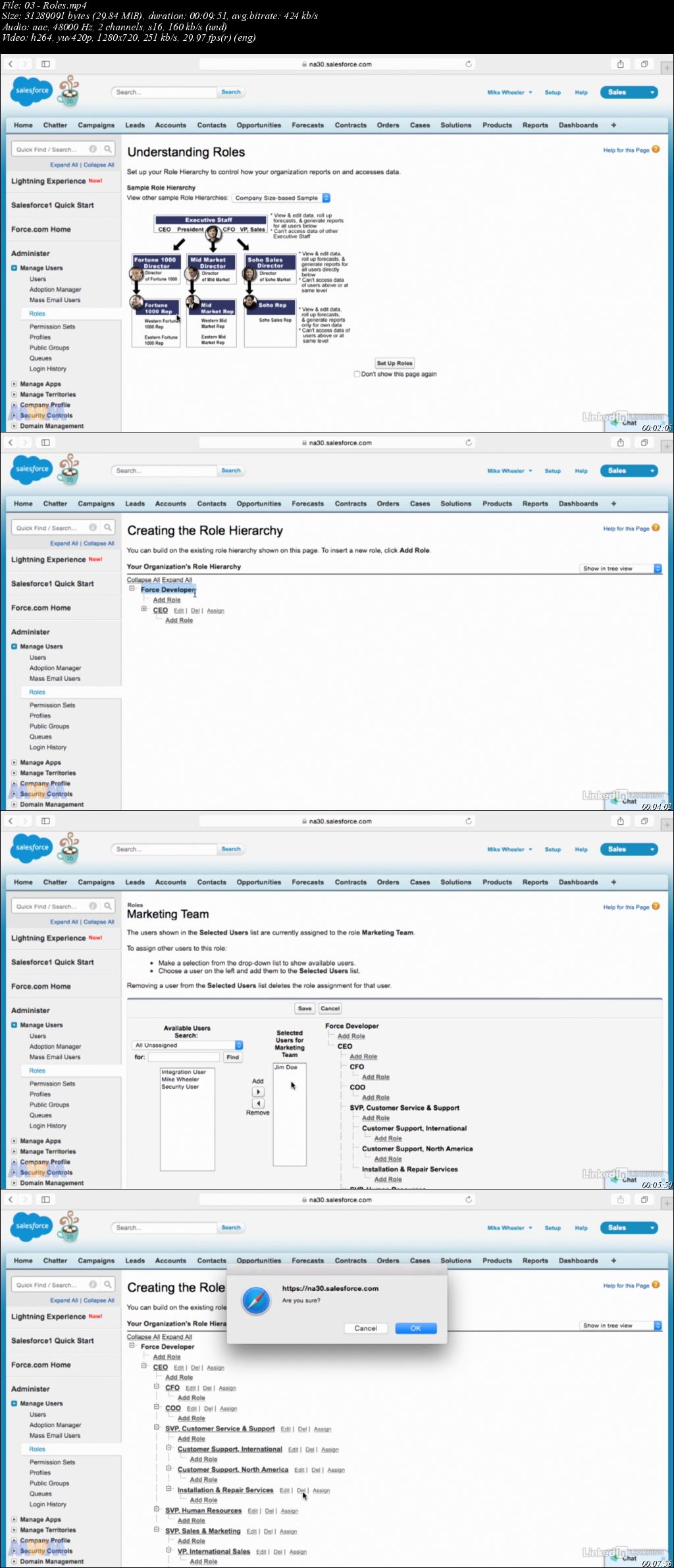Click Safari tabs overview icon on collapsed-CEO hierarchy page
This screenshot has width=674, height=1568.
click(644, 442)
